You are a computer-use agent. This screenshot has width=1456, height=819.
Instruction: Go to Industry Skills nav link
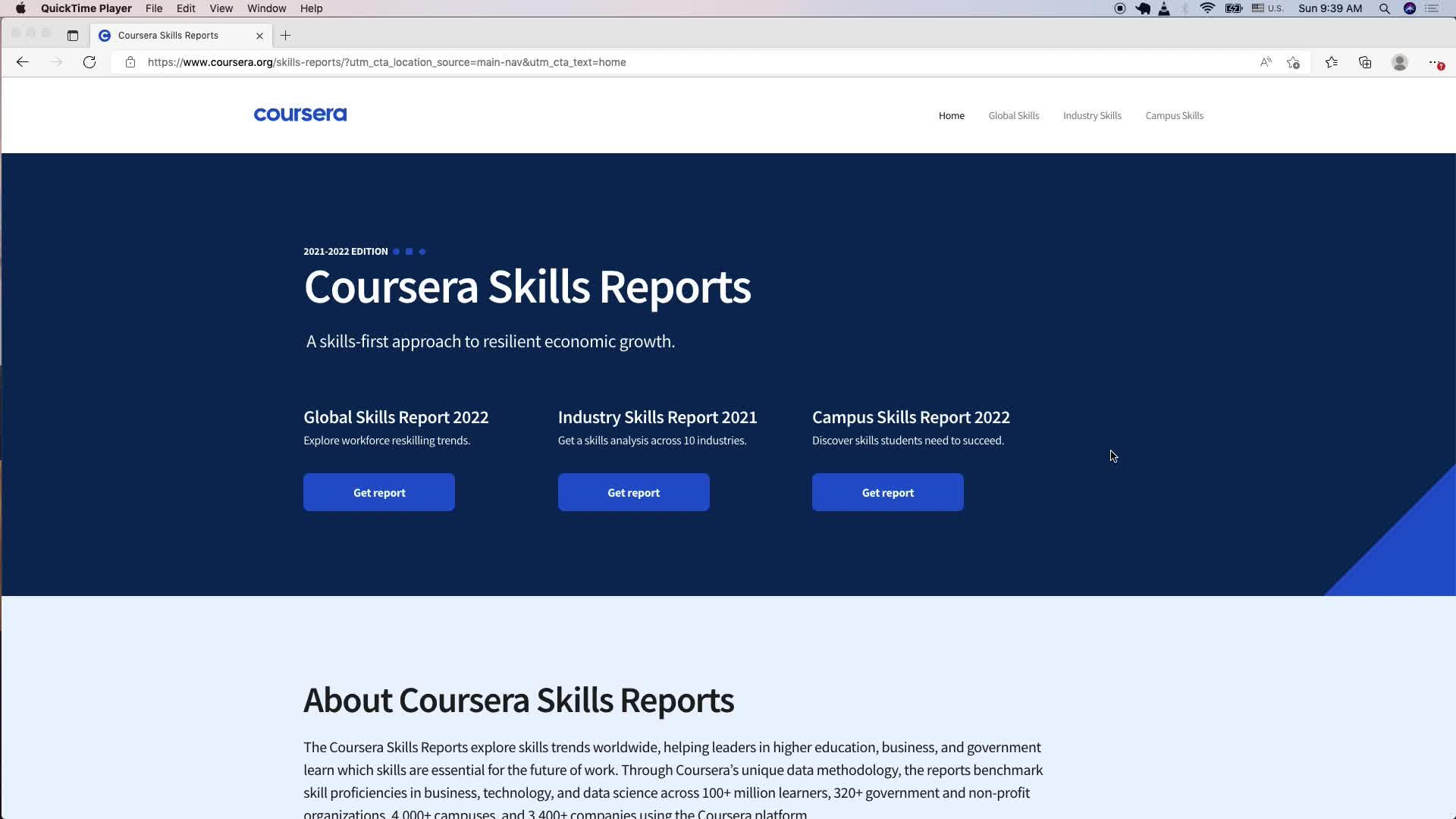click(1091, 115)
